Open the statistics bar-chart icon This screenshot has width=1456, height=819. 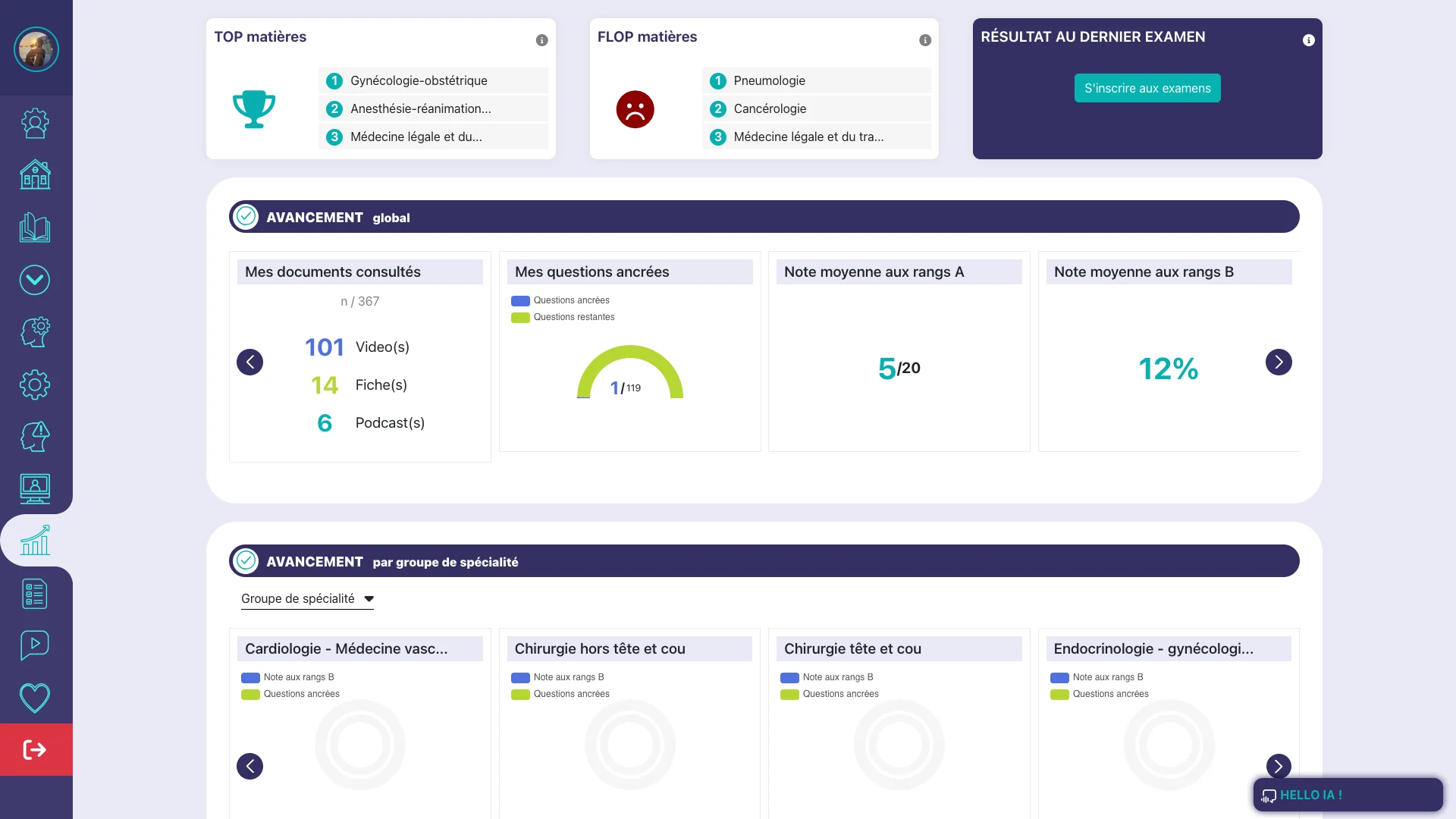[x=35, y=541]
